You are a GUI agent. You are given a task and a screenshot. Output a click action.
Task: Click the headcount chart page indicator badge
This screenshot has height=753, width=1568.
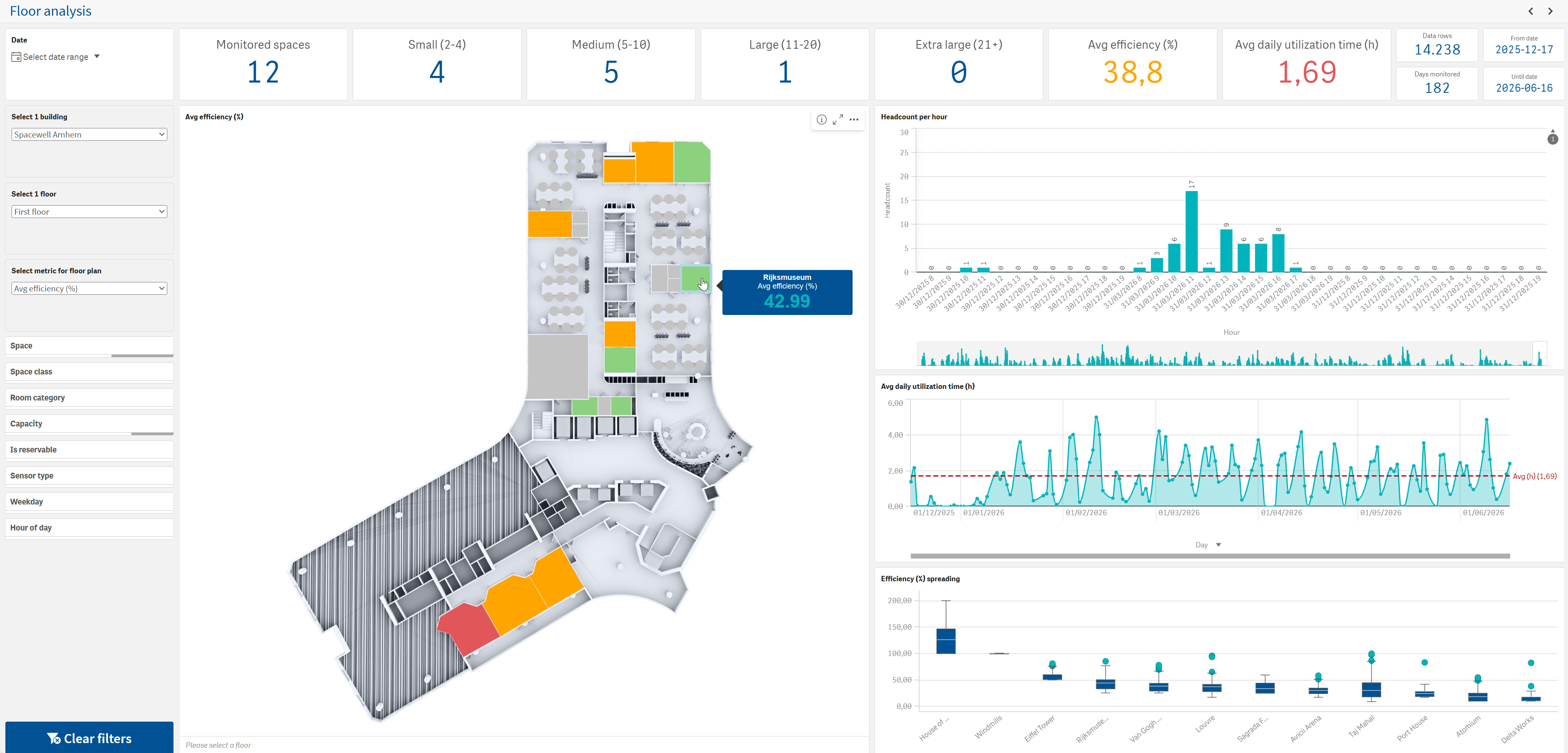pos(1553,139)
